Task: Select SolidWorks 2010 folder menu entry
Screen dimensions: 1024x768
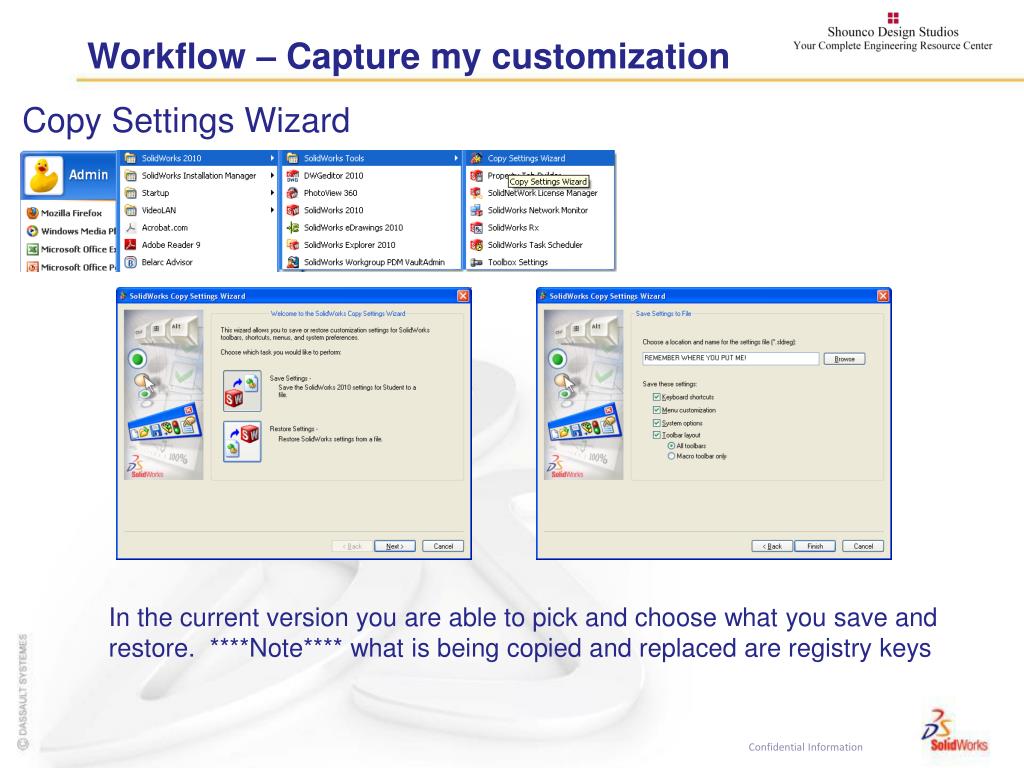Action: (199, 158)
